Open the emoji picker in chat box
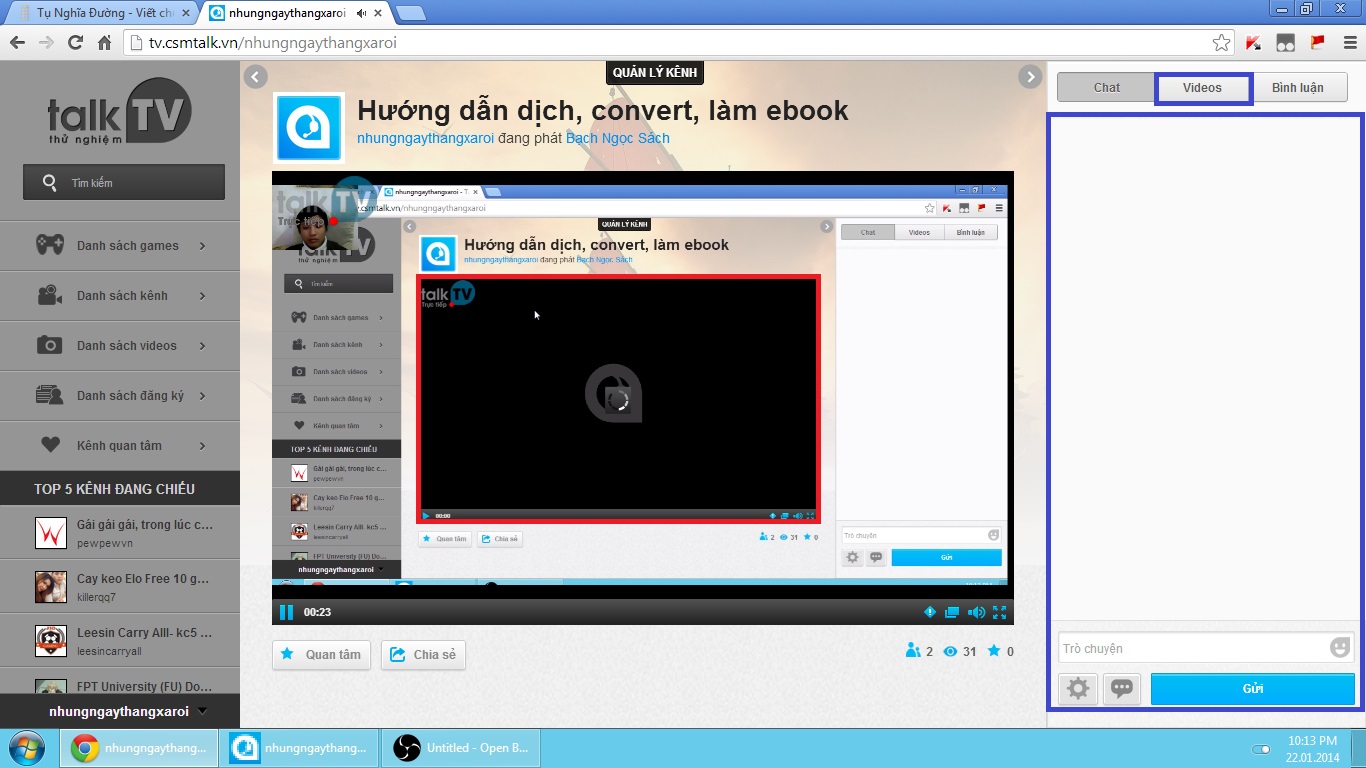 pyautogui.click(x=1339, y=648)
